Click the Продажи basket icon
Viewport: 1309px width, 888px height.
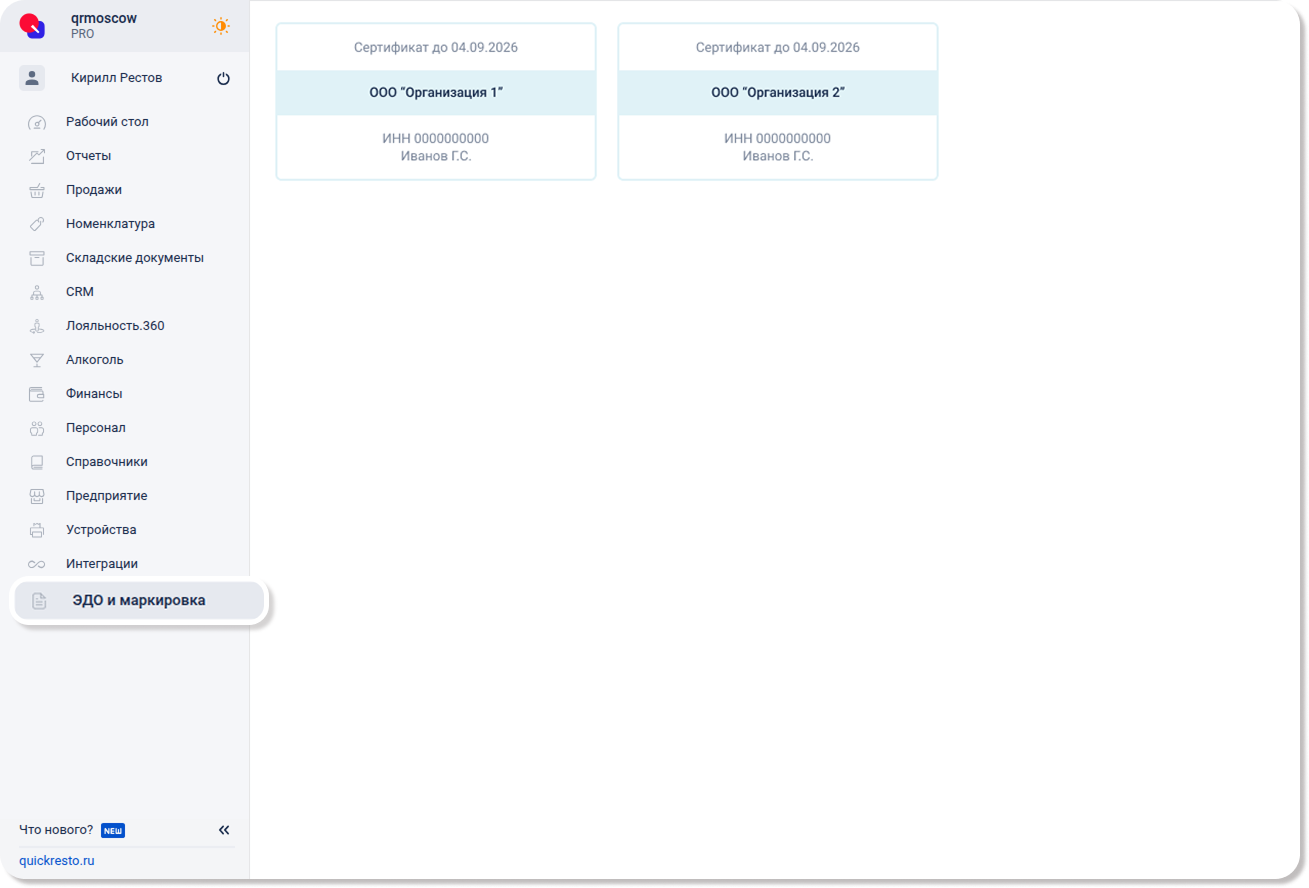pos(37,190)
